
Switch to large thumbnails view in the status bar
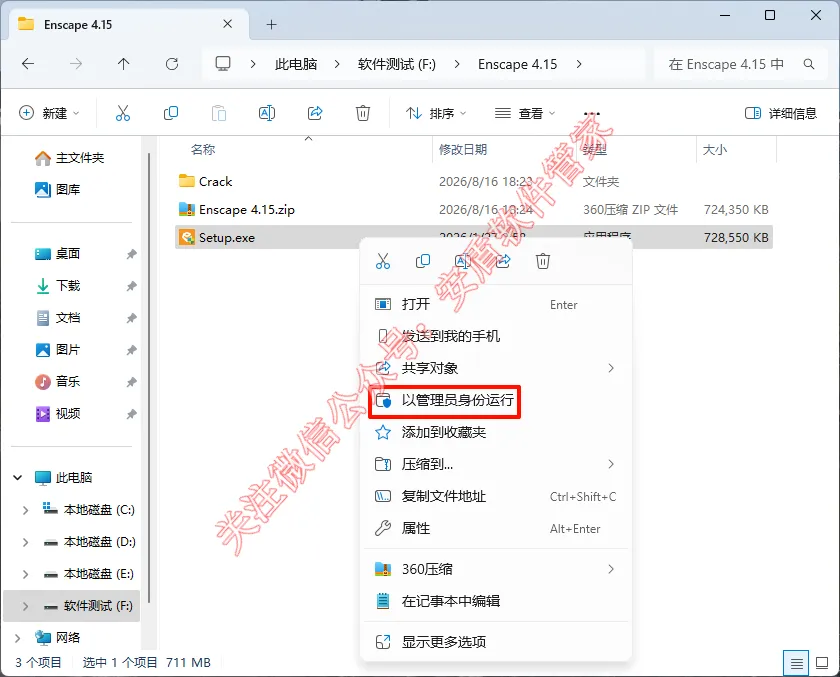pyautogui.click(x=822, y=663)
